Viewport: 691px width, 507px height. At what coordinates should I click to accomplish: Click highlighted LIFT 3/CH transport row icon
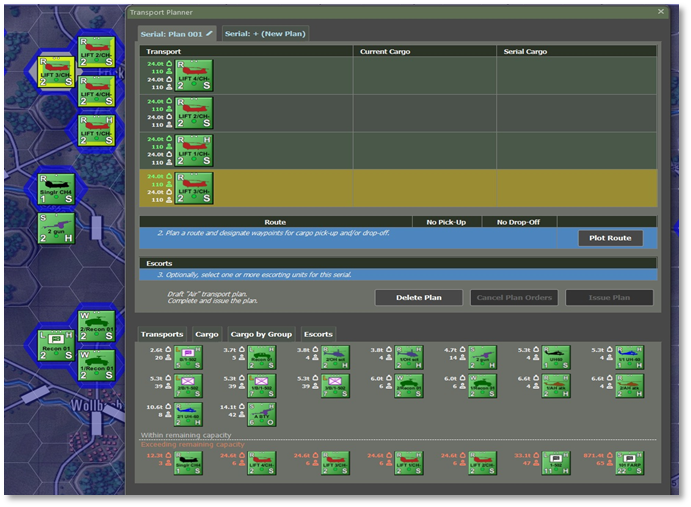(193, 187)
